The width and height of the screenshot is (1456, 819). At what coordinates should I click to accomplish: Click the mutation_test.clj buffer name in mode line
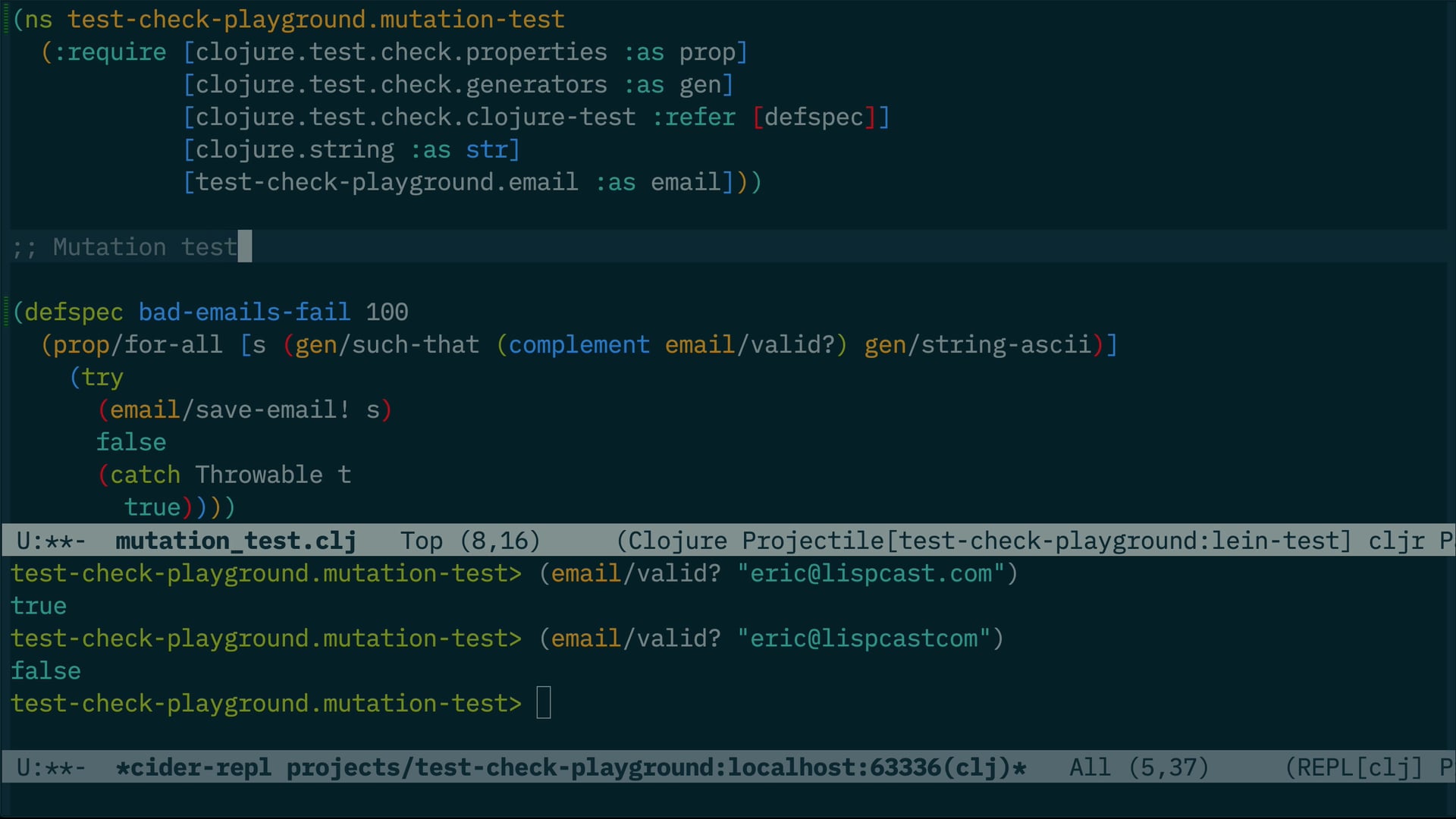point(235,541)
